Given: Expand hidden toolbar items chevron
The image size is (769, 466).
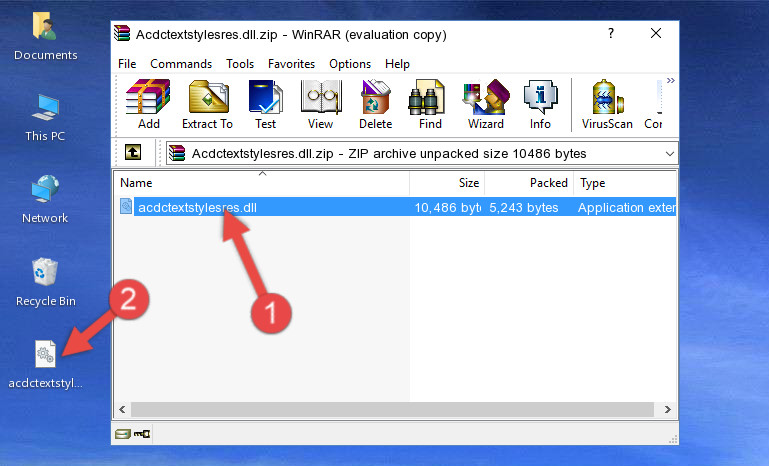Looking at the screenshot, I should pyautogui.click(x=670, y=80).
